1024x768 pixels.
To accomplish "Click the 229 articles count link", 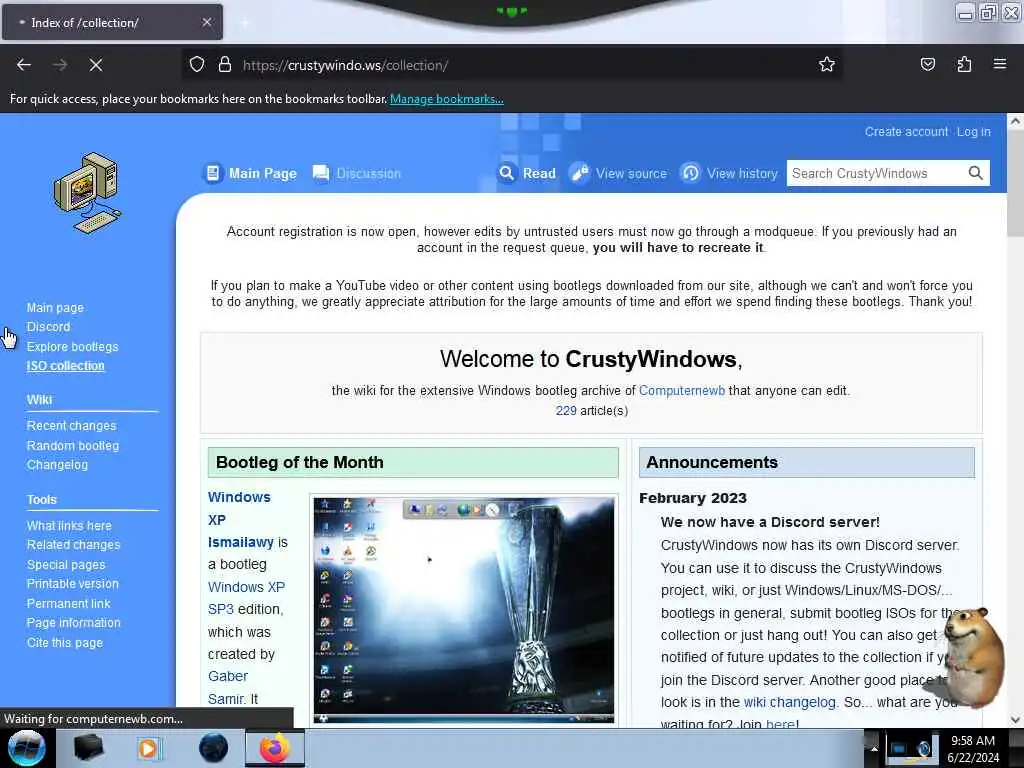I will [x=566, y=411].
